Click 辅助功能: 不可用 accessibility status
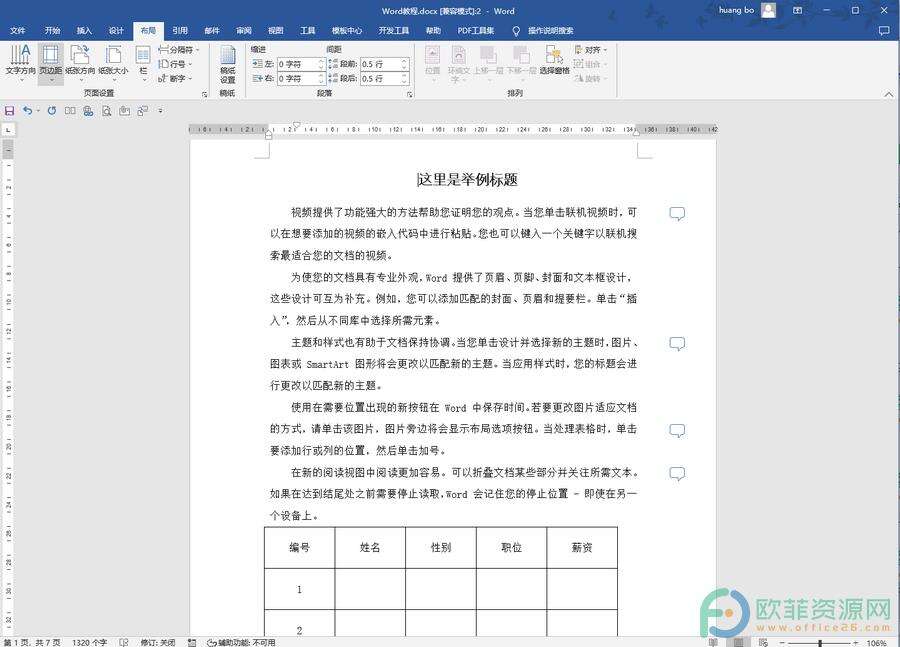 coord(242,642)
